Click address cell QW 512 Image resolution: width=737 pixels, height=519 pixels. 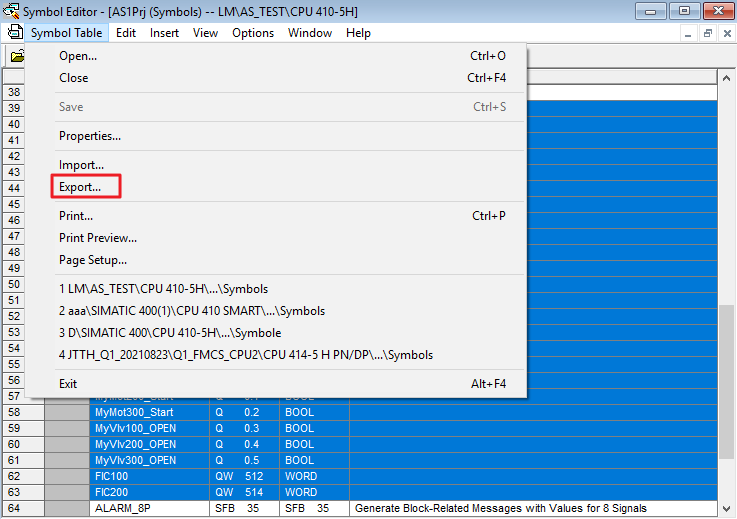(244, 476)
